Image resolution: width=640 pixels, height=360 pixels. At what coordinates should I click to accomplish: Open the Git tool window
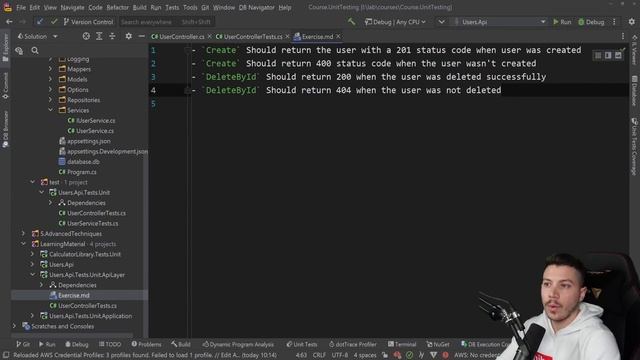point(23,344)
